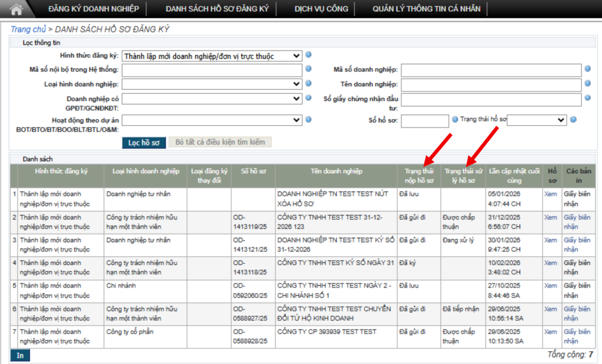Open Giấy biên nhận for OD-1413121/25 row
602x364 pixels.
pos(577,245)
